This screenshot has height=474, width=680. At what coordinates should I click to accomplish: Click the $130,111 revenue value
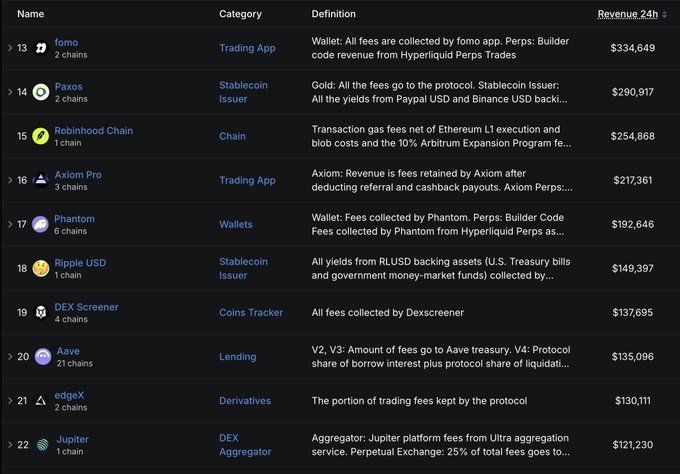632,401
